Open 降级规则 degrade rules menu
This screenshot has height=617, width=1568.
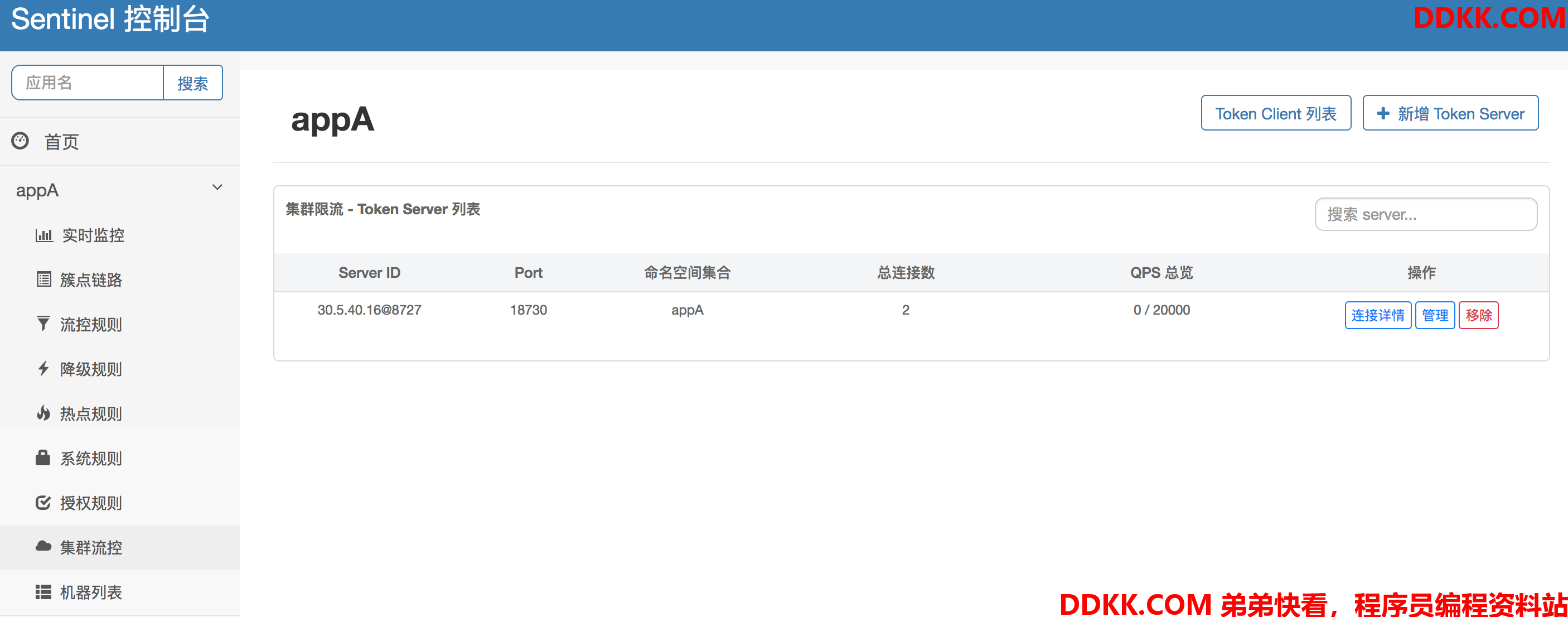pos(120,369)
